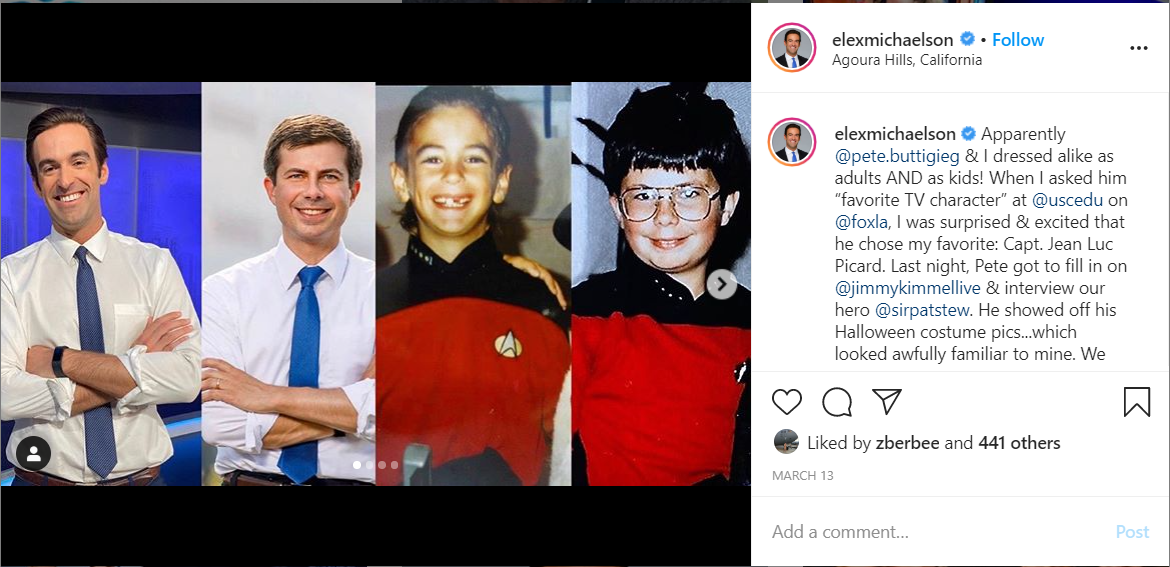The image size is (1170, 567).
Task: Submit the comment with the Post button
Action: point(1132,532)
